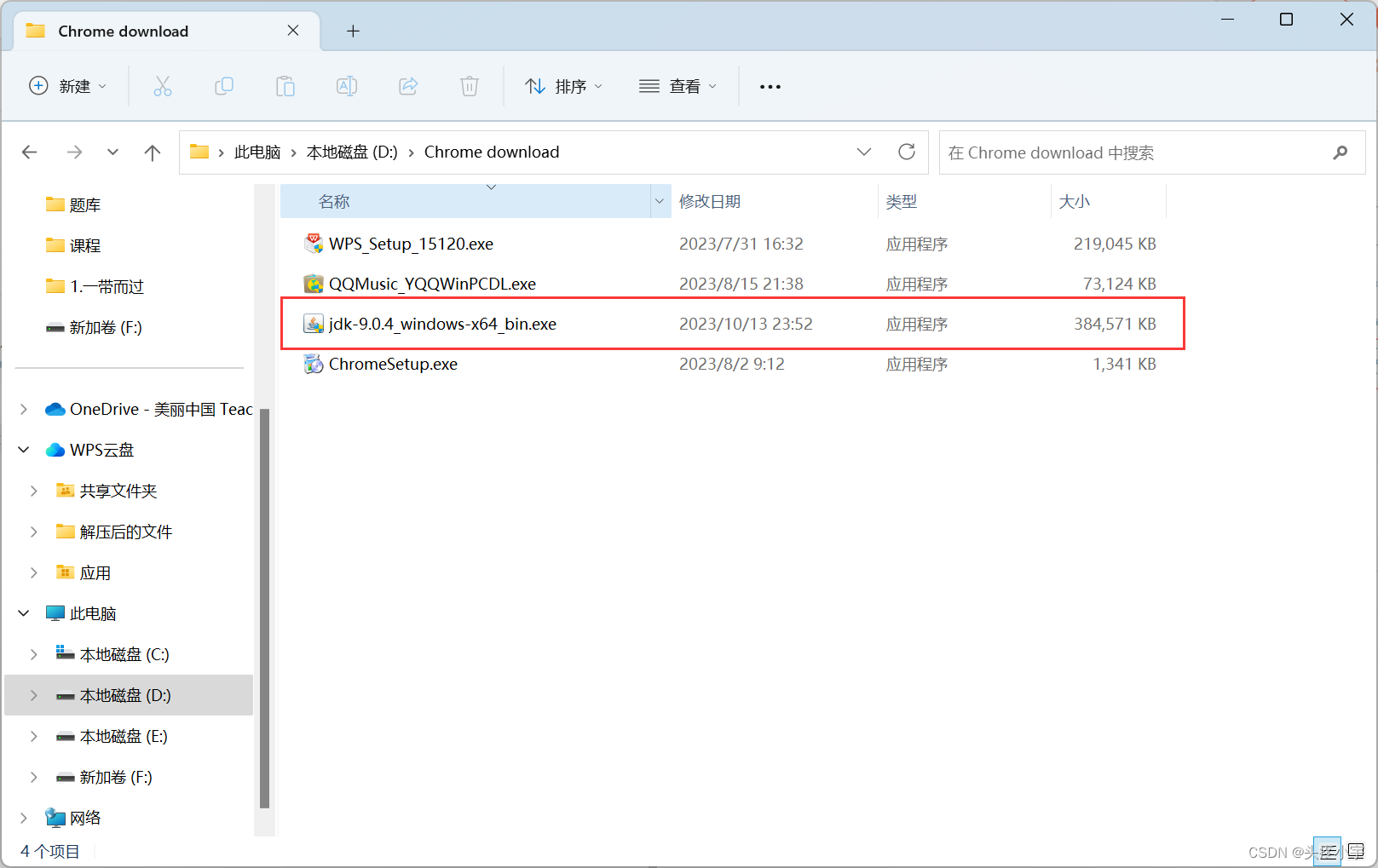Image resolution: width=1378 pixels, height=868 pixels.
Task: Click Chrome download in the breadcrumb
Action: coord(492,152)
